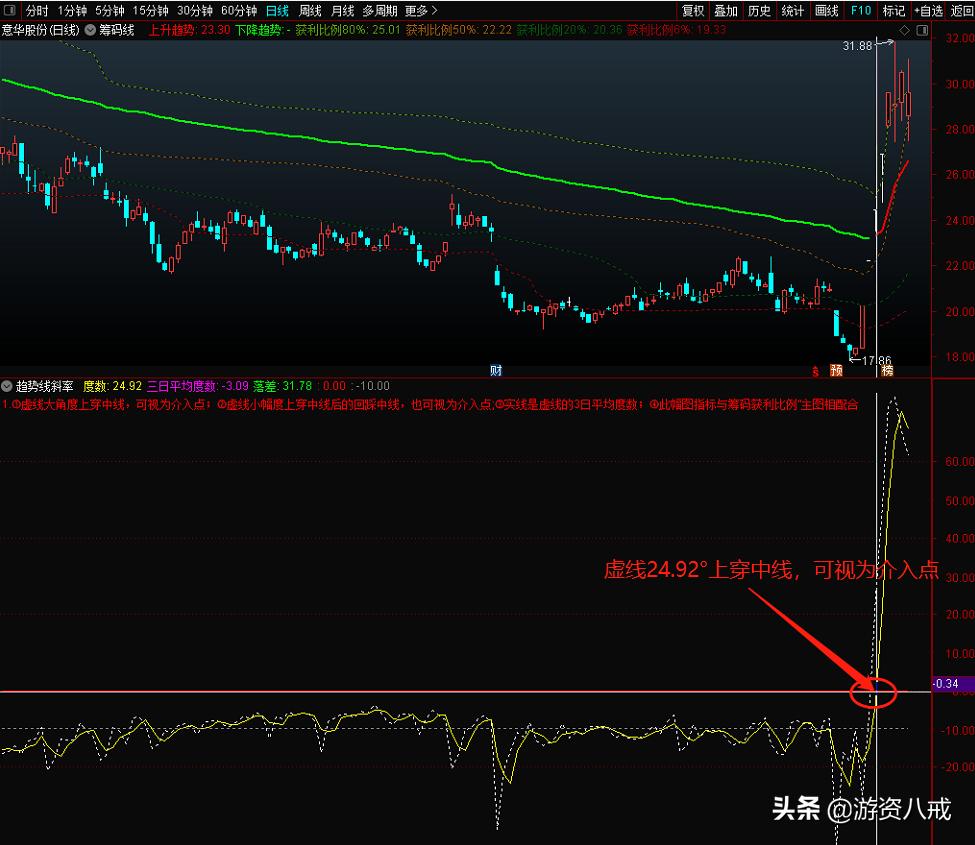Activate the 画线 drawing tool
The width and height of the screenshot is (975, 845).
point(826,10)
